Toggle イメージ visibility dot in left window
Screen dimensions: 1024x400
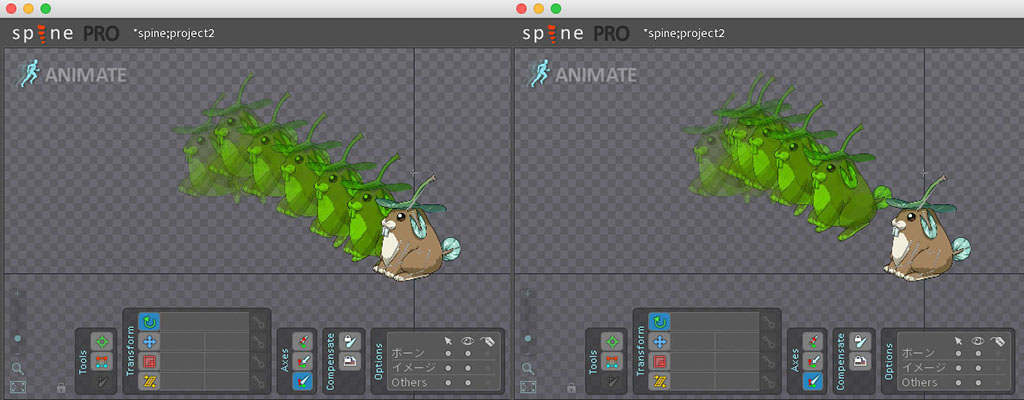tap(468, 368)
